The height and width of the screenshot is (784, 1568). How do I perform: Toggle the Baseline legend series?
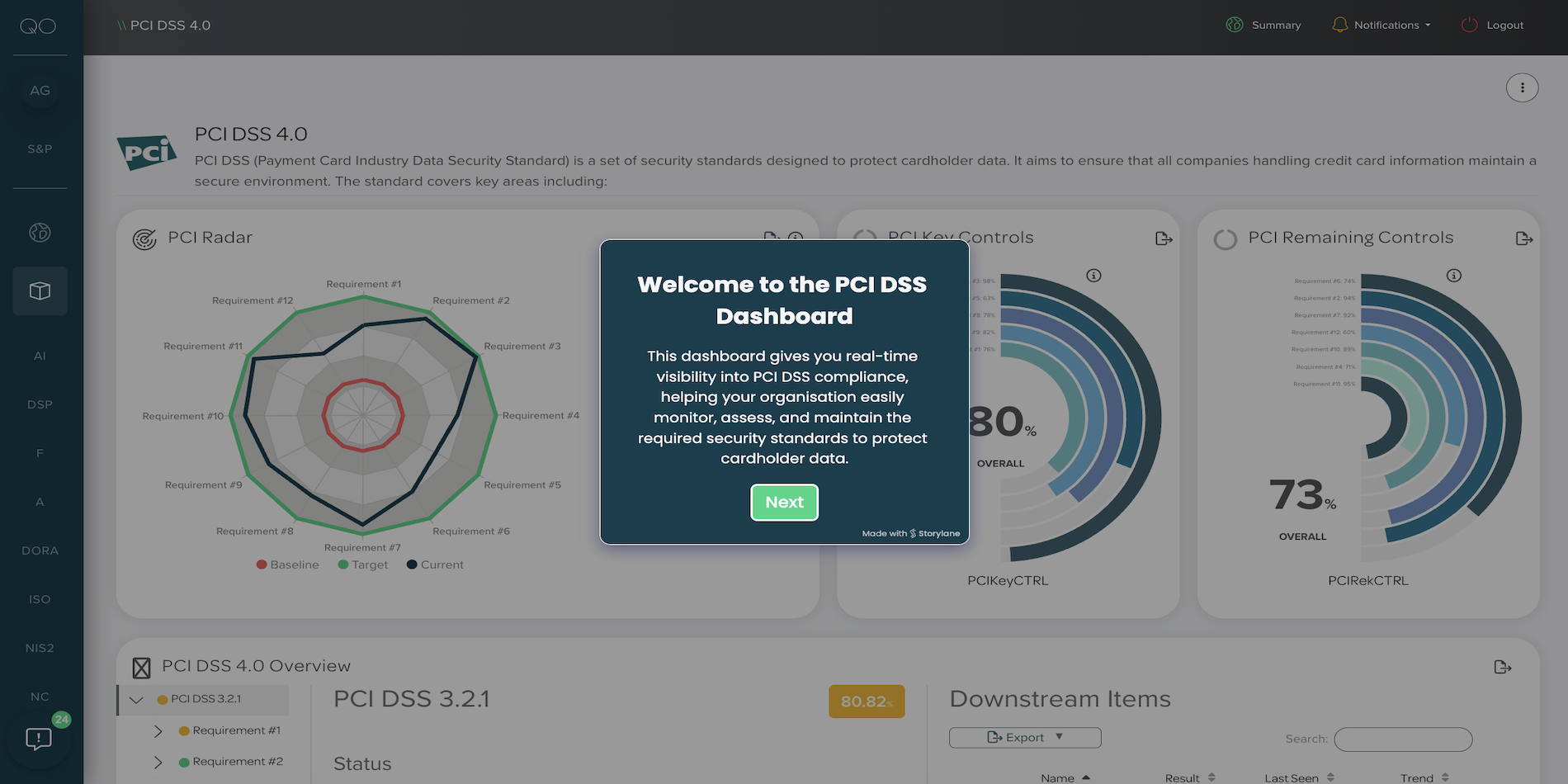287,564
